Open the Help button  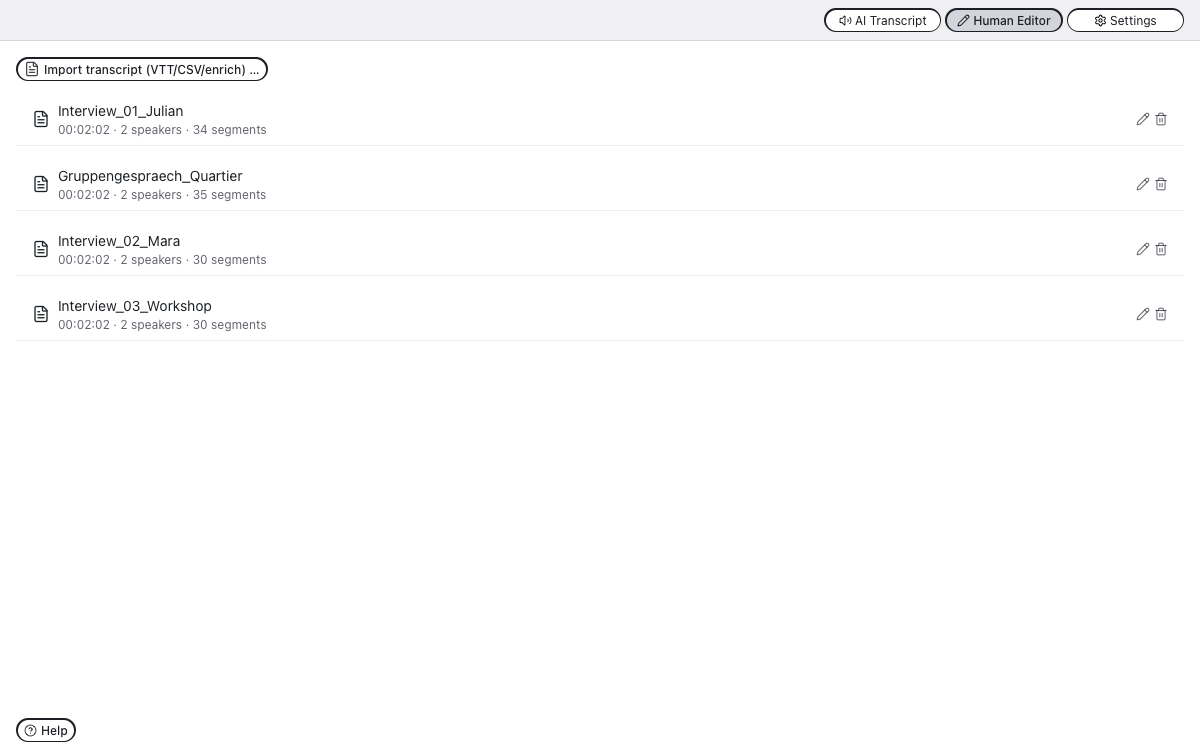(x=46, y=730)
